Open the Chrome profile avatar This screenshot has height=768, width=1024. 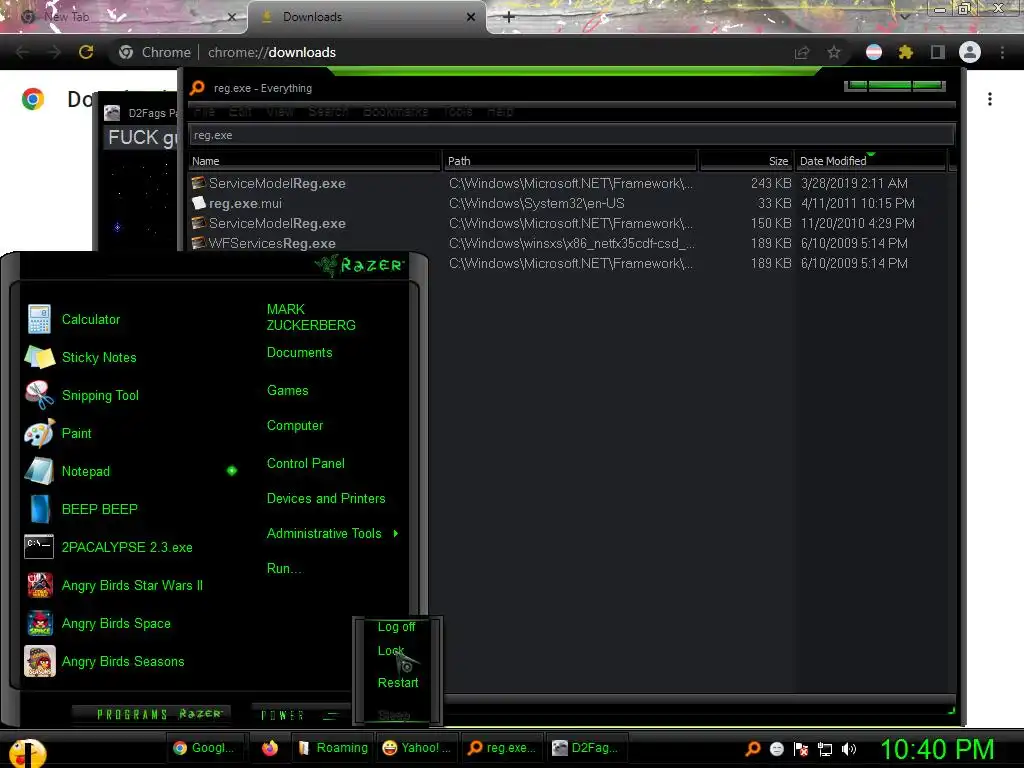click(970, 52)
